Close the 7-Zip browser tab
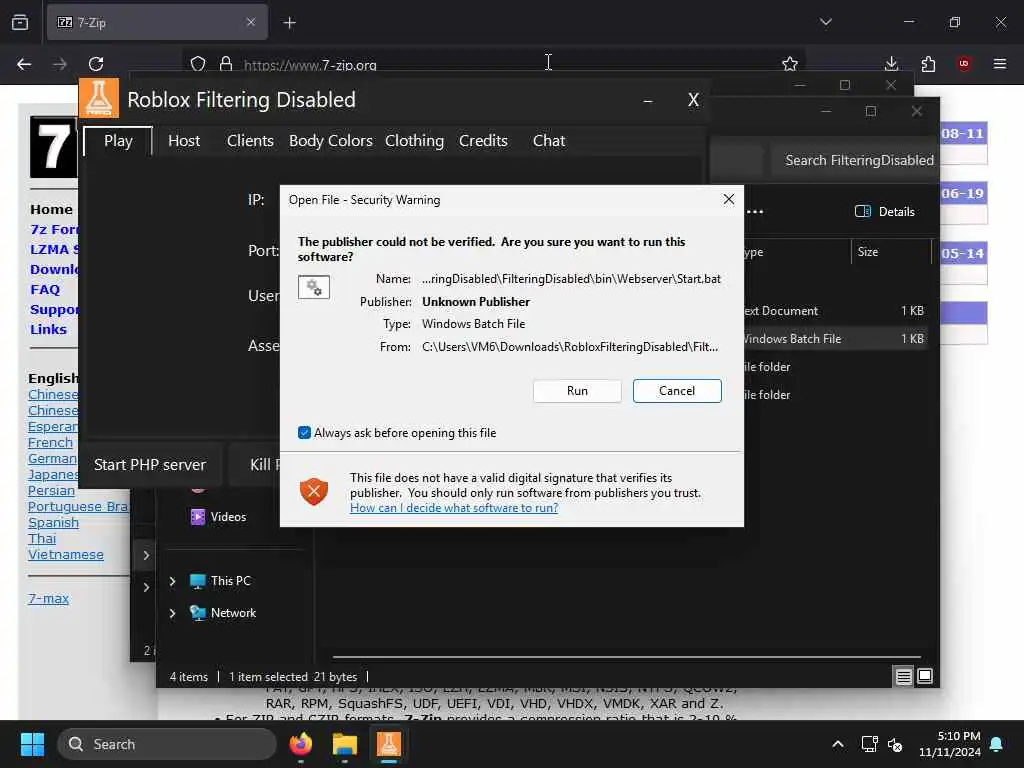 (251, 22)
